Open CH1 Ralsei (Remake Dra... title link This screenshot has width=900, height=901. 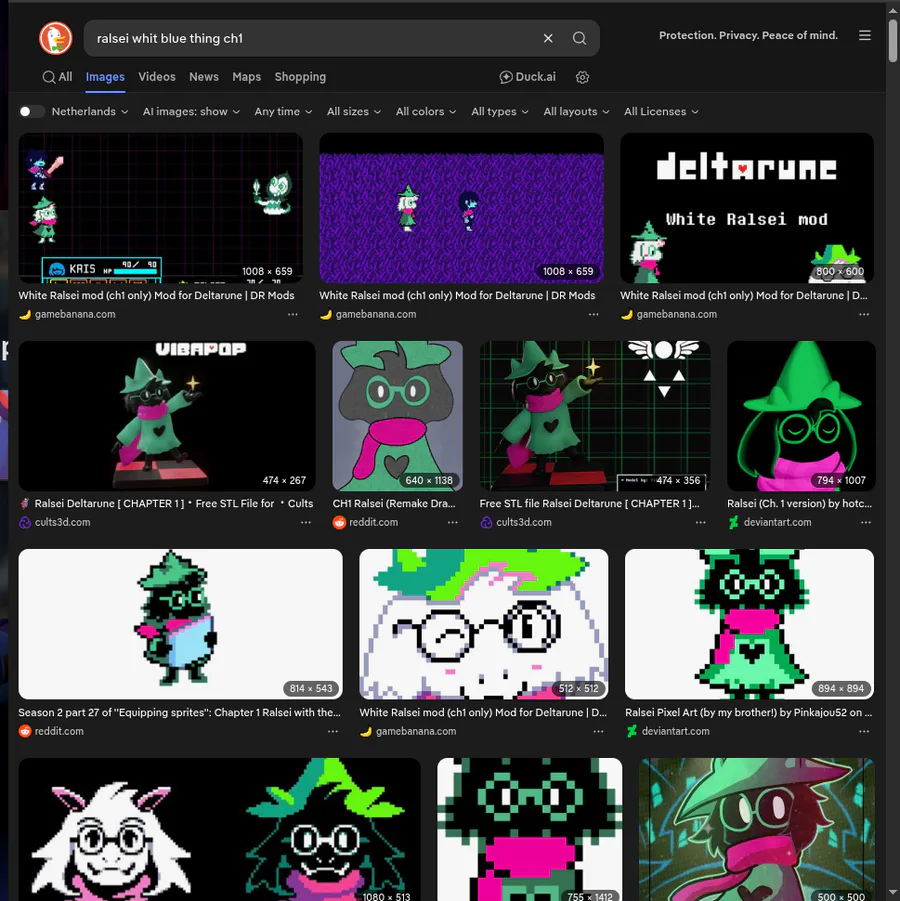tap(394, 503)
